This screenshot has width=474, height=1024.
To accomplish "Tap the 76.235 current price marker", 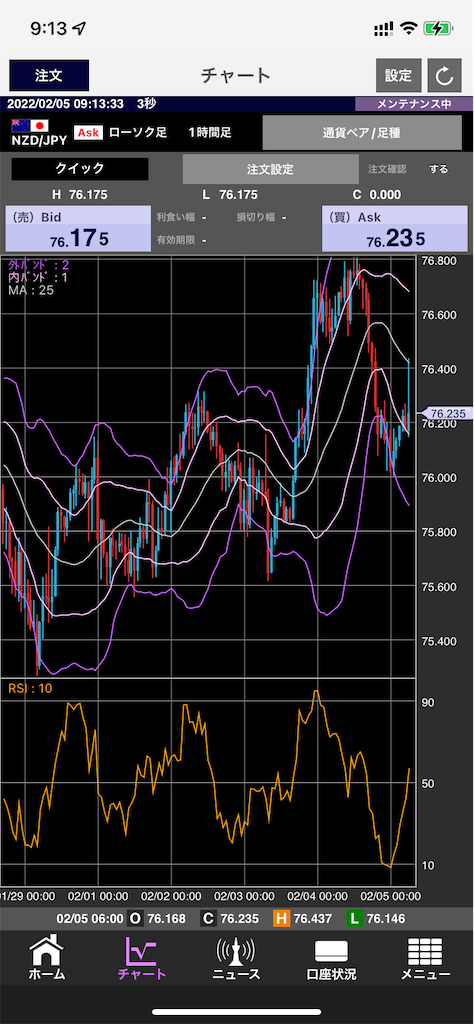I will tap(446, 413).
